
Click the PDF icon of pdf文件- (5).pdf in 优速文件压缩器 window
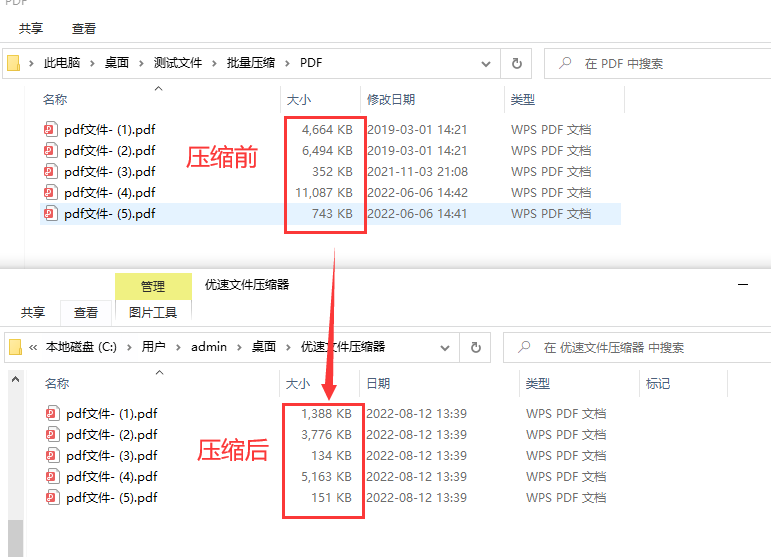pos(52,498)
